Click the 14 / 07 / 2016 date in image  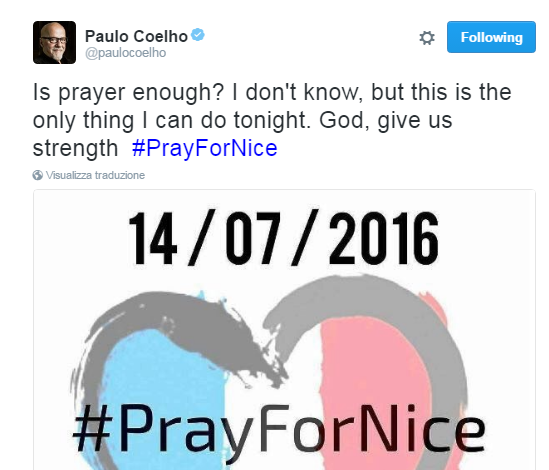[284, 237]
